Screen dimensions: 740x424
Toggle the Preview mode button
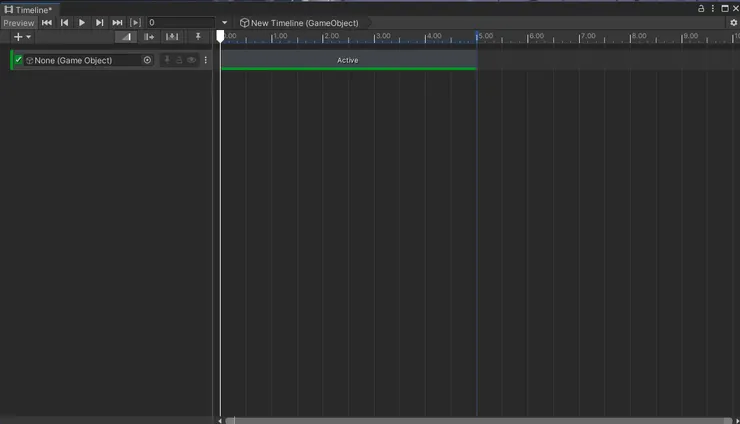(19, 23)
